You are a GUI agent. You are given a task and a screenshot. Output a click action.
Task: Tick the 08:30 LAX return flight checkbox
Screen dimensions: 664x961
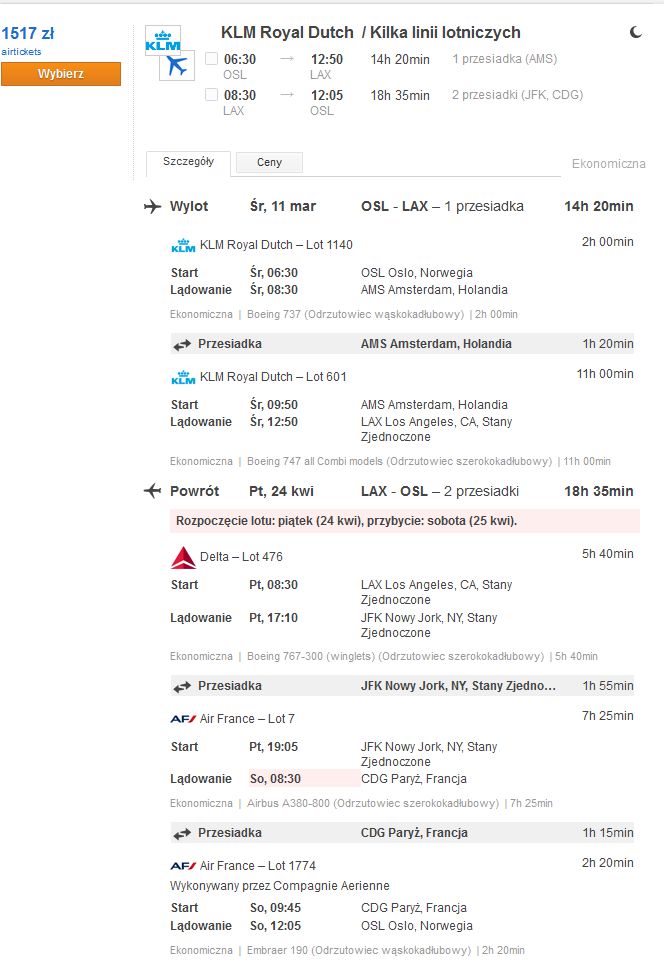pyautogui.click(x=212, y=95)
